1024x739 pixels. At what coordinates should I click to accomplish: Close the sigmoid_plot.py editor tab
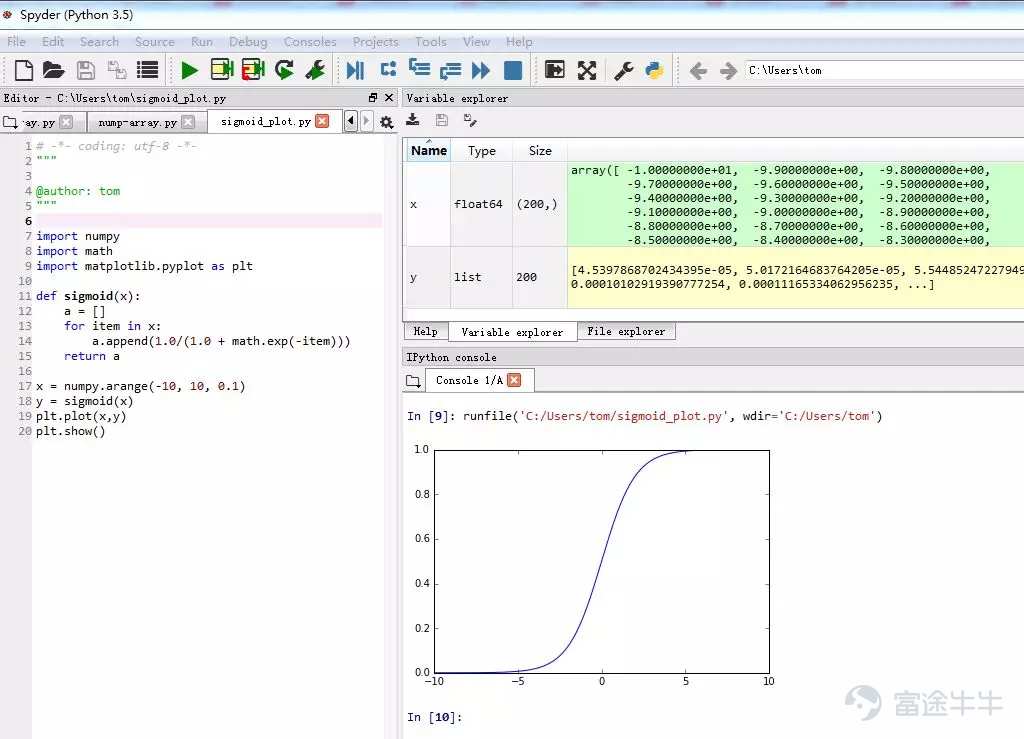pyautogui.click(x=321, y=121)
